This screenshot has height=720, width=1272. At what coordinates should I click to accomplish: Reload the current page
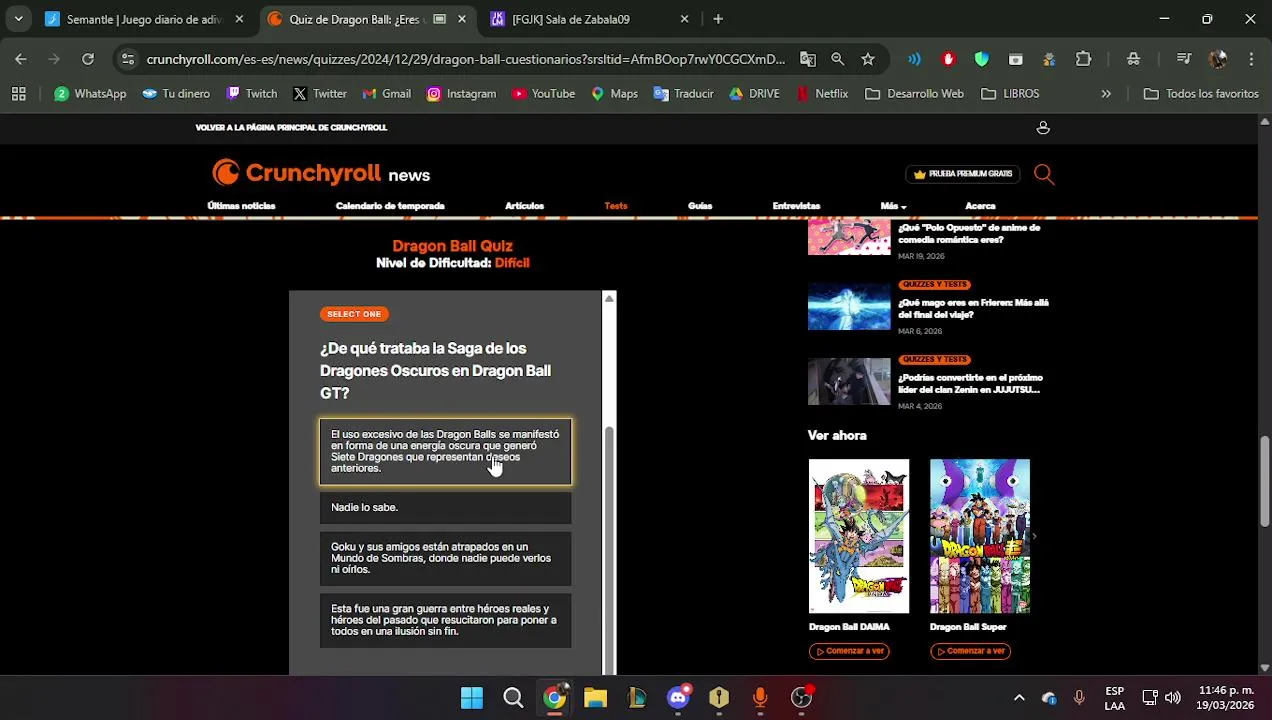tap(88, 59)
